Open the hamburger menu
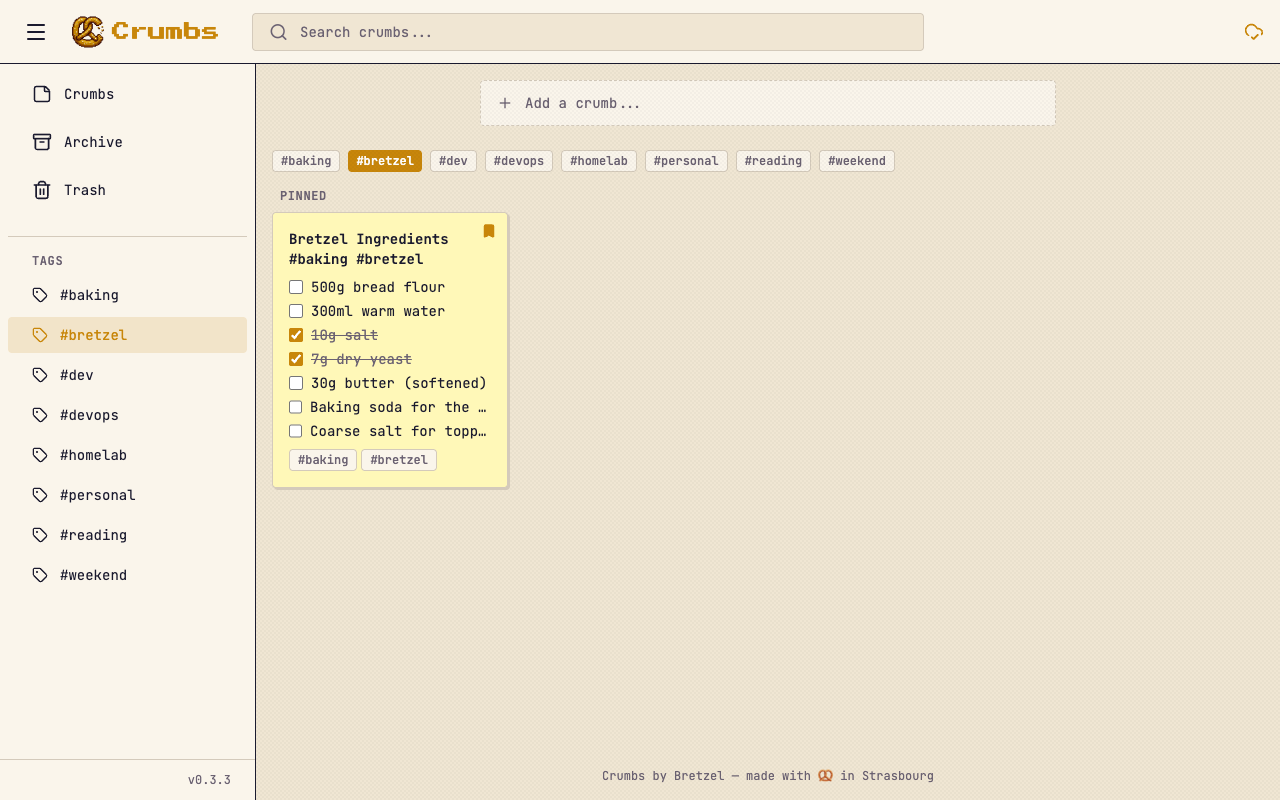 pyautogui.click(x=36, y=32)
